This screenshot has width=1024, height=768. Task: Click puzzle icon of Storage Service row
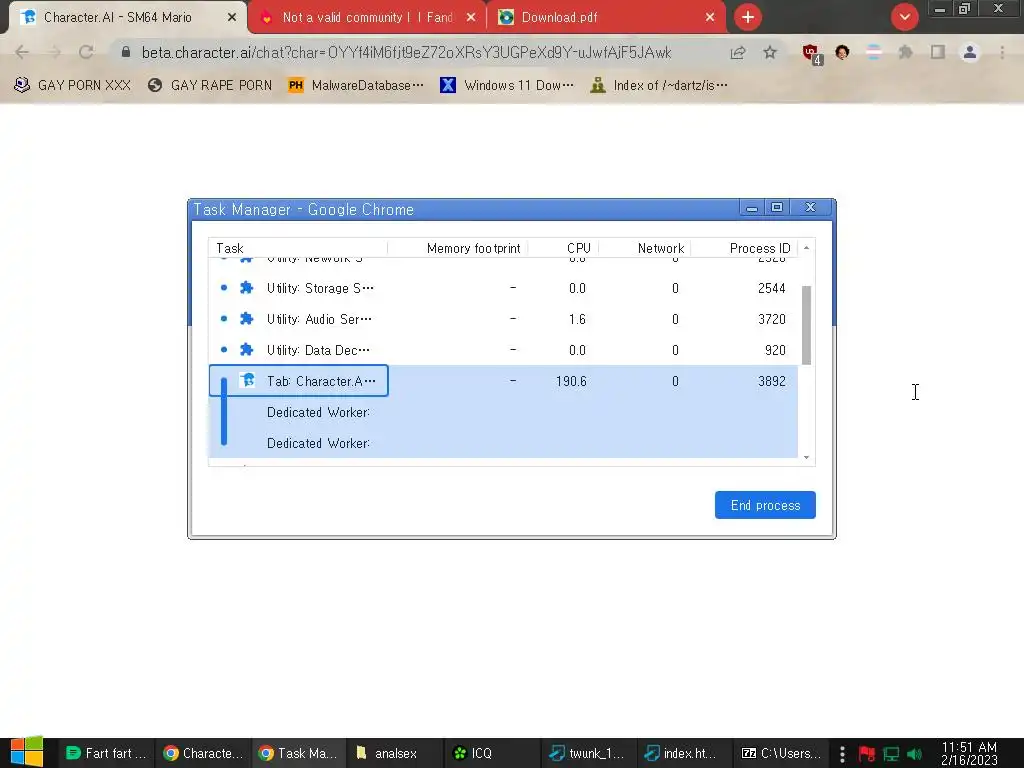coord(246,287)
